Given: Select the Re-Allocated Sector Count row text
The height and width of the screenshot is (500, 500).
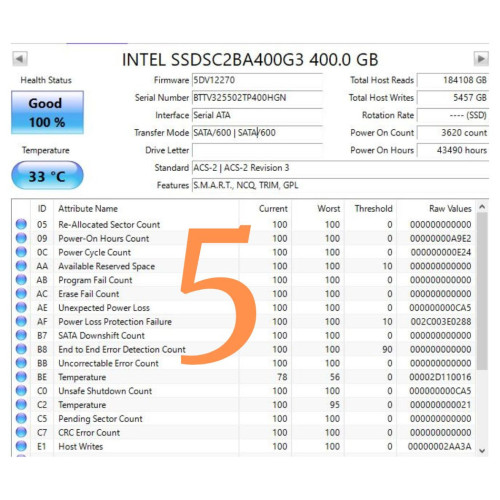Looking at the screenshot, I should (x=109, y=225).
